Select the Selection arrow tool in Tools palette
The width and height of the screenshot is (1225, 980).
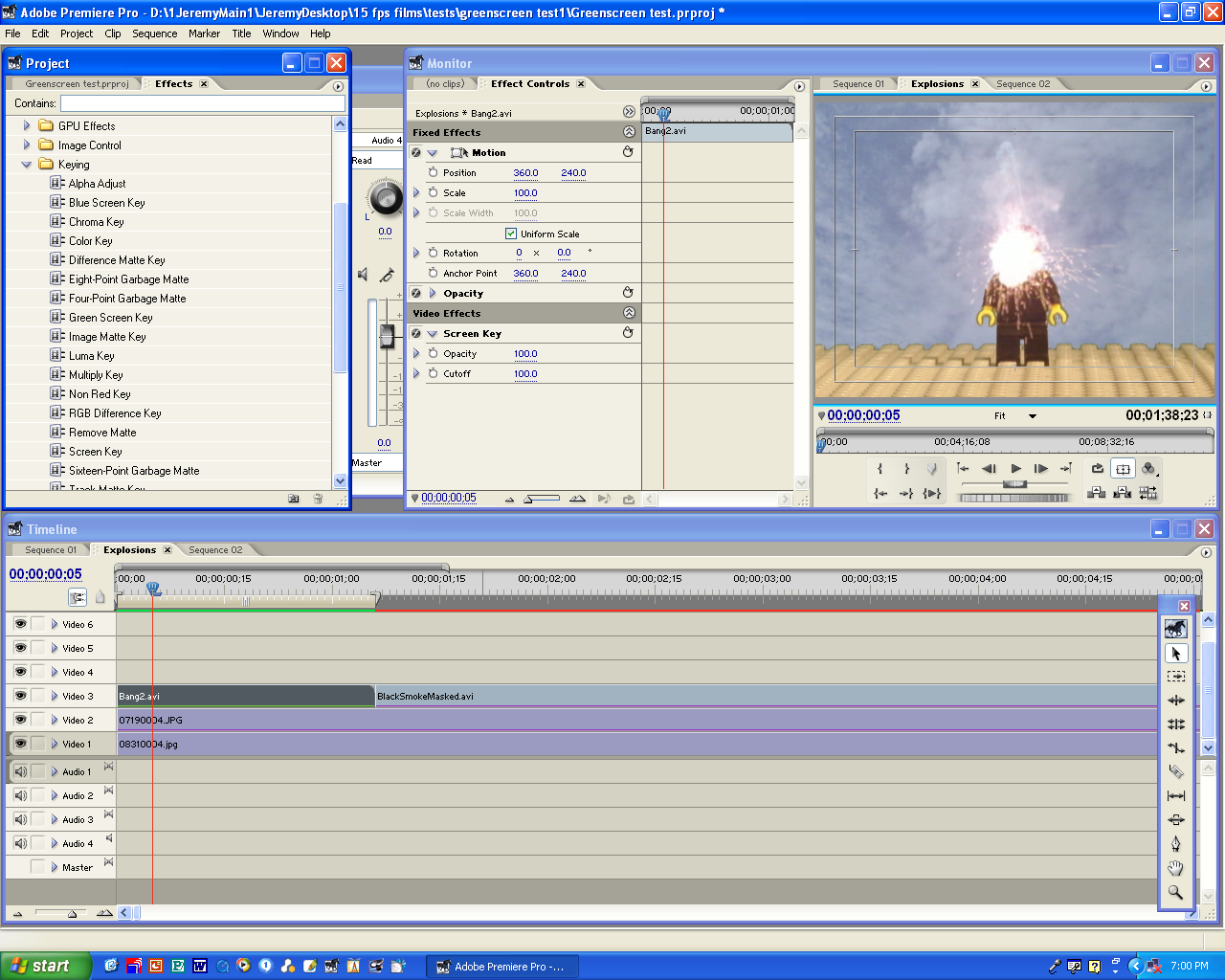click(x=1176, y=653)
